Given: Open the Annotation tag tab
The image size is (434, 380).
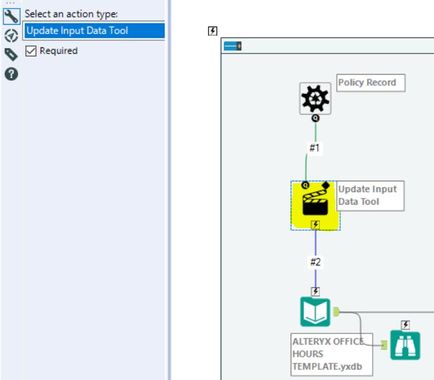Looking at the screenshot, I should tap(11, 54).
